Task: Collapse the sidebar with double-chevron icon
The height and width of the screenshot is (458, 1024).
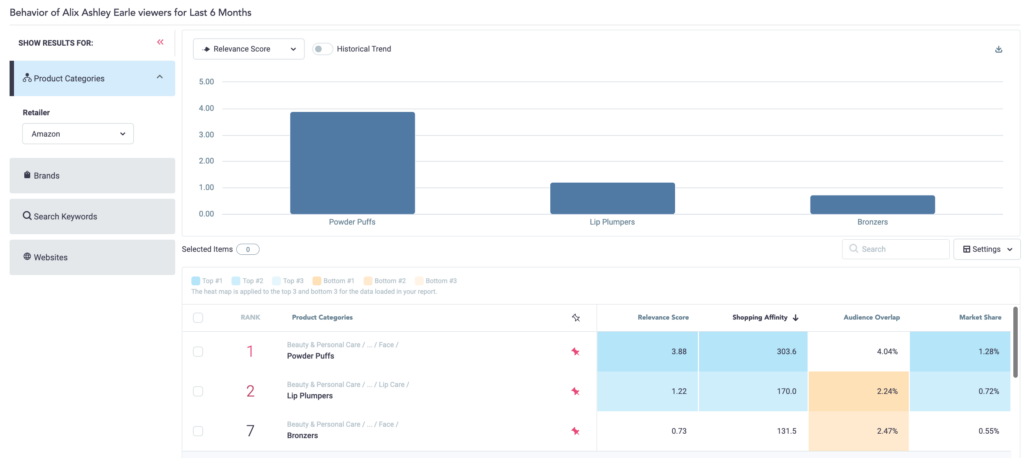Action: pos(160,42)
